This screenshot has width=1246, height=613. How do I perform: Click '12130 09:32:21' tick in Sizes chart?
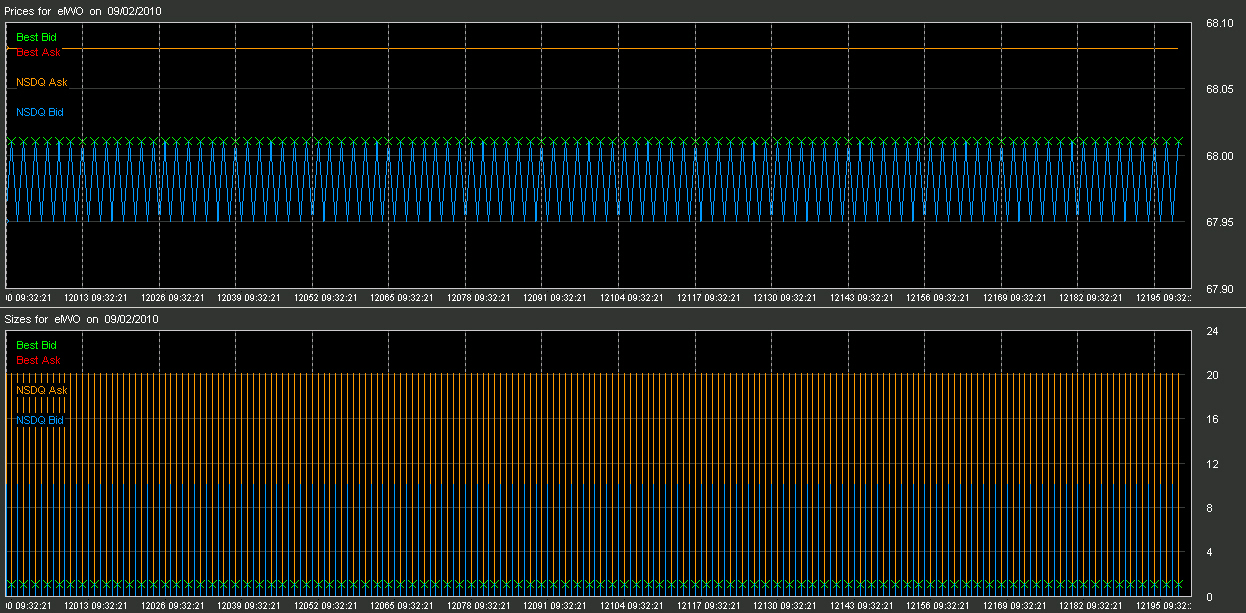[x=785, y=606]
